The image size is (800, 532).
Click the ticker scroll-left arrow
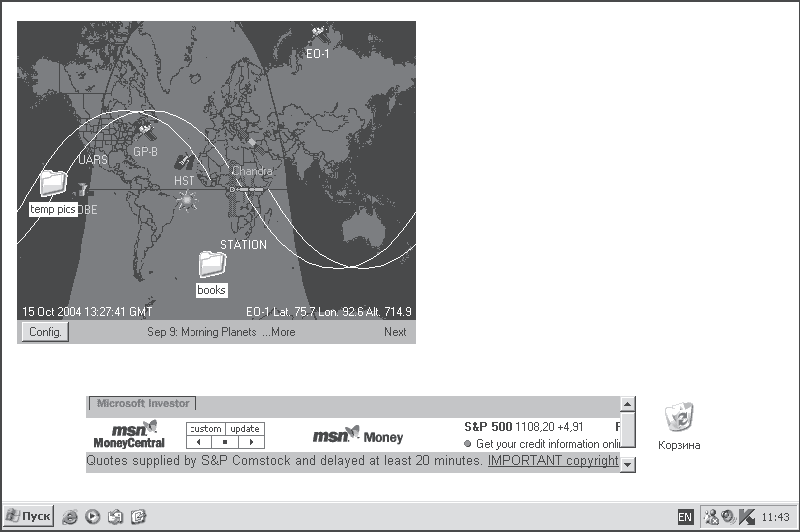199,442
